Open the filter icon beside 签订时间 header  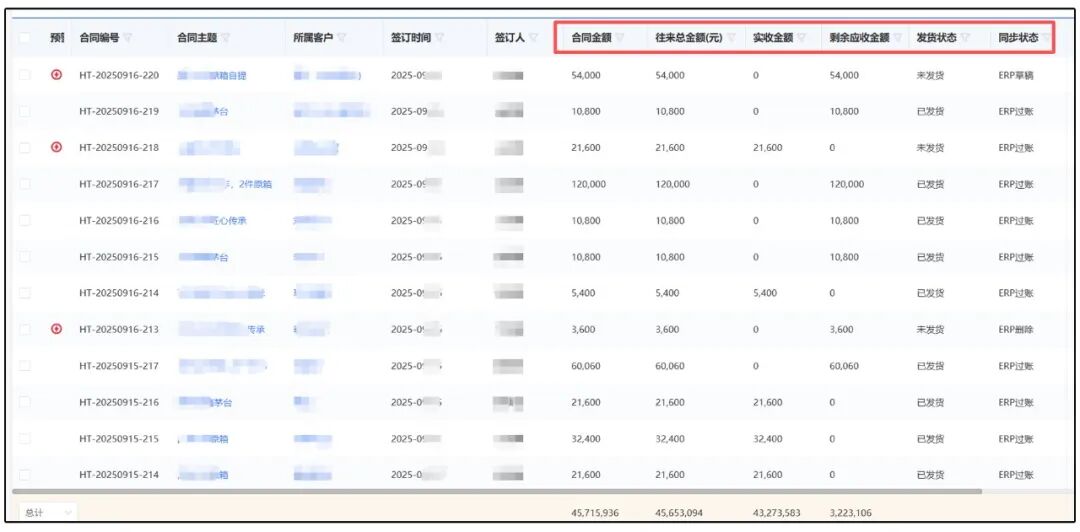point(439,38)
